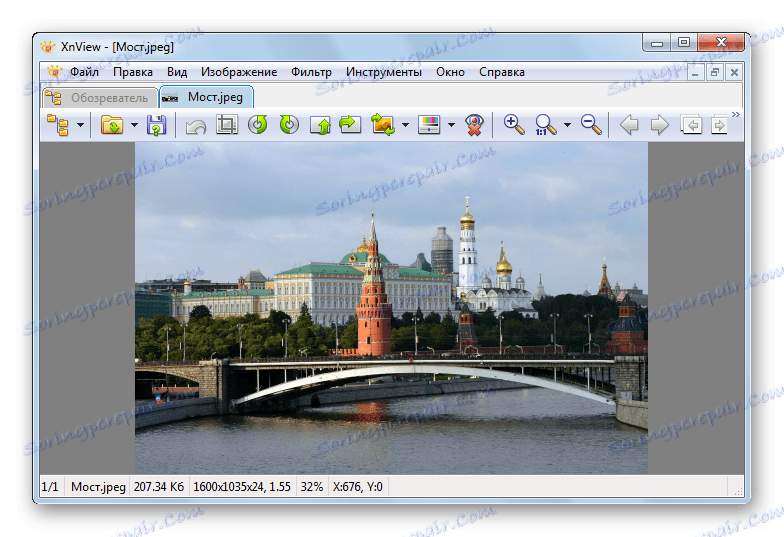Open the Изображение menu
Image resolution: width=784 pixels, height=537 pixels.
tap(239, 72)
